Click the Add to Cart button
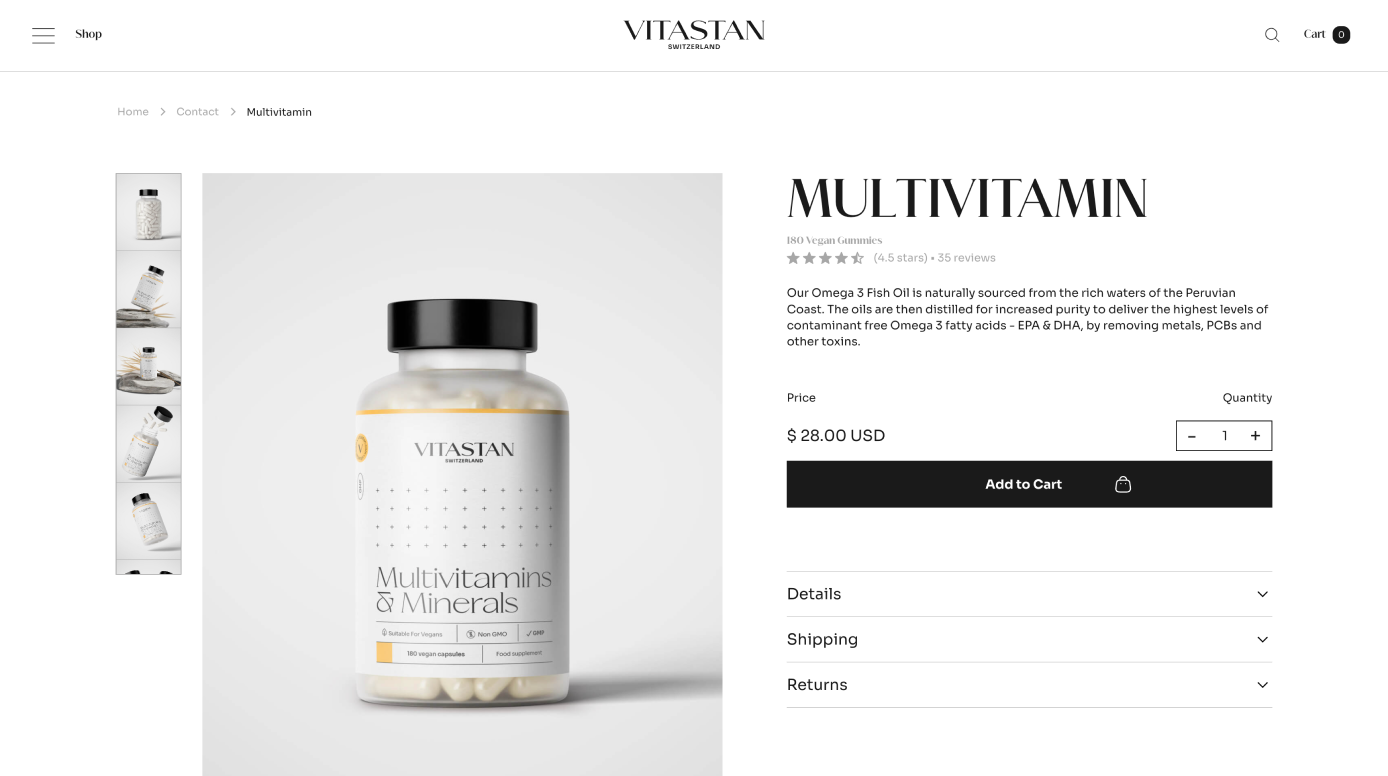 point(1029,484)
